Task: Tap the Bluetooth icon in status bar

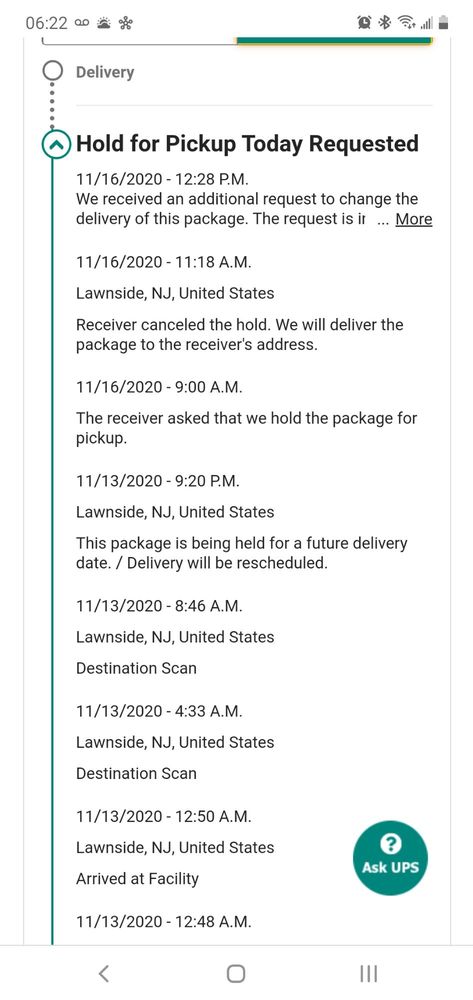Action: tap(384, 23)
